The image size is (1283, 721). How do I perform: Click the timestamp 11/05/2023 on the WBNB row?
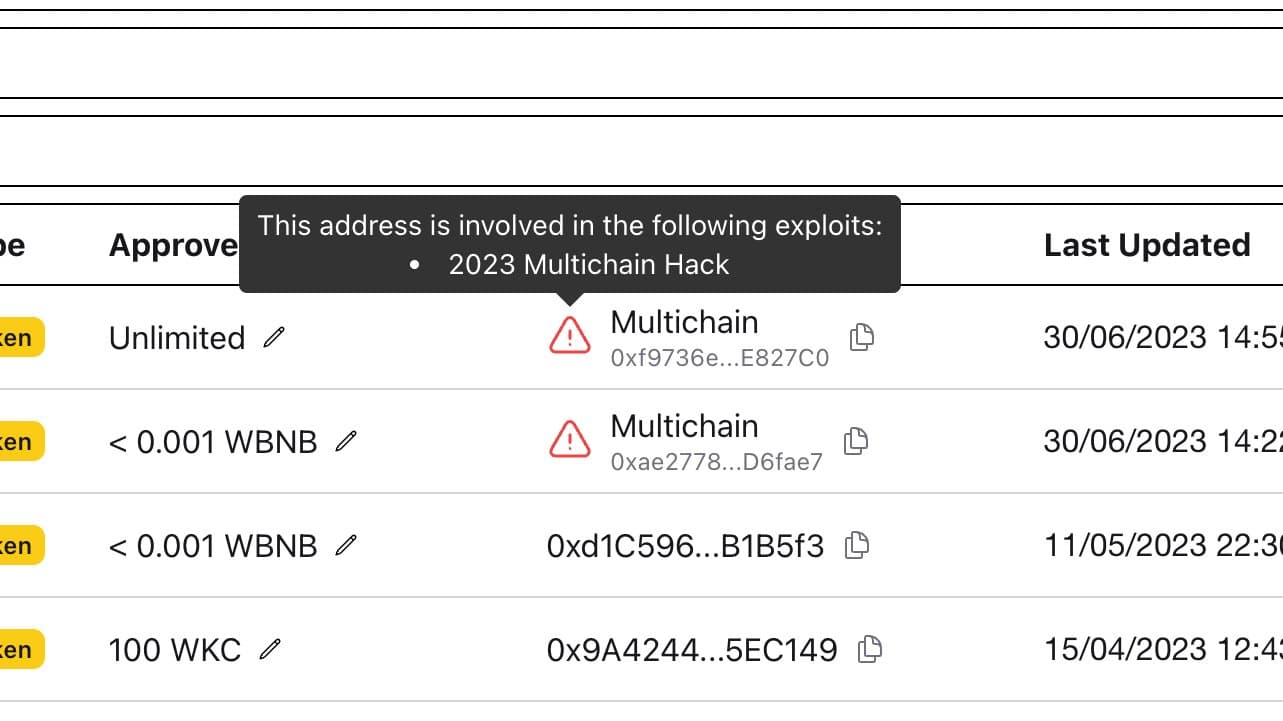1160,546
